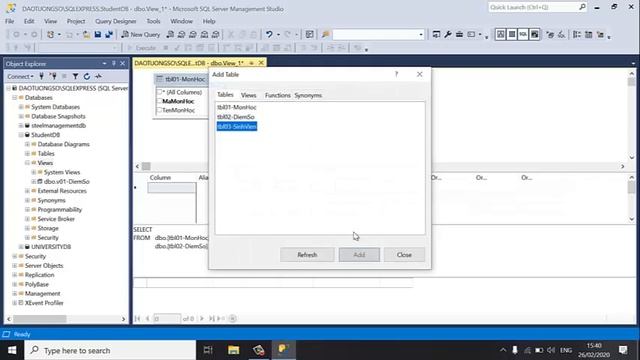Screen dimensions: 640x360
Task: Click the Refresh button in Add Table
Action: [x=307, y=255]
